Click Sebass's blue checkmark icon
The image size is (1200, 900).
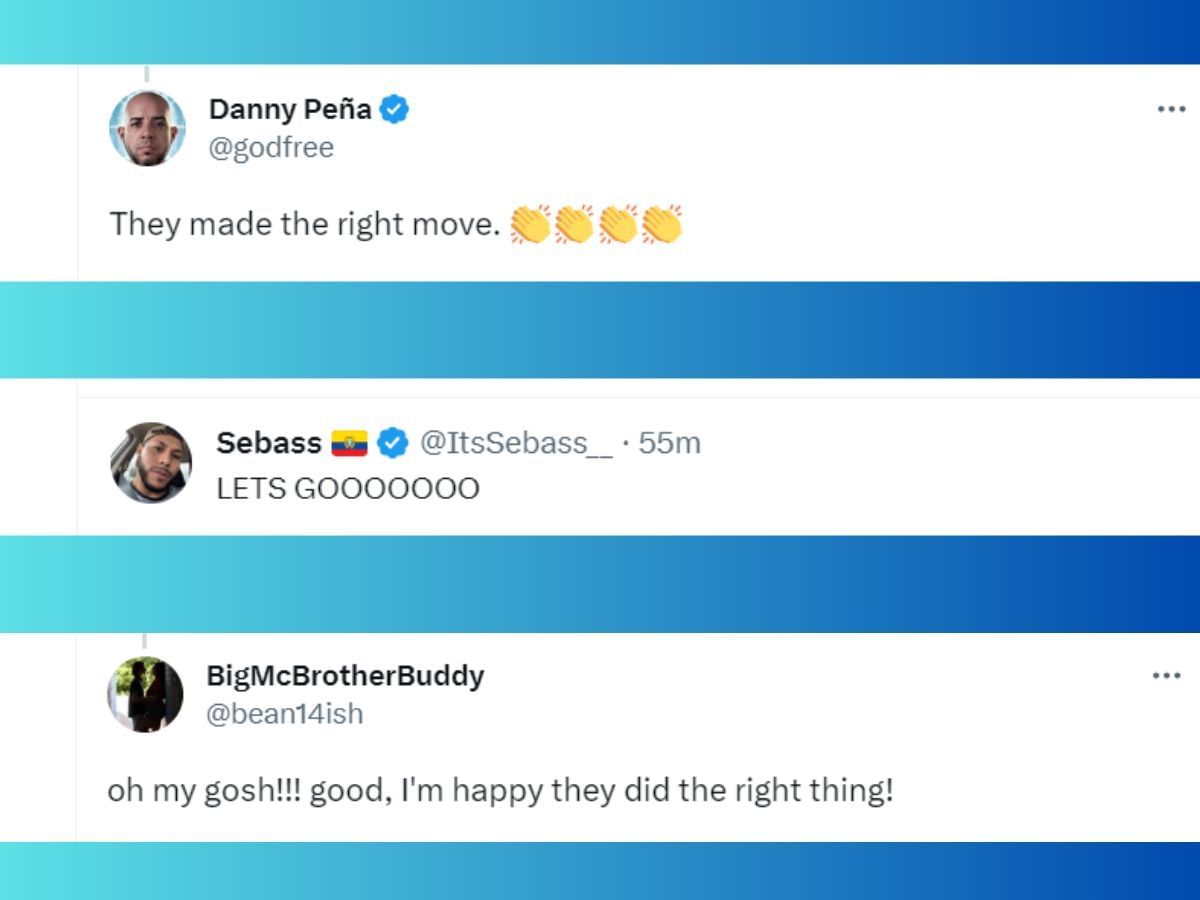pyautogui.click(x=392, y=442)
